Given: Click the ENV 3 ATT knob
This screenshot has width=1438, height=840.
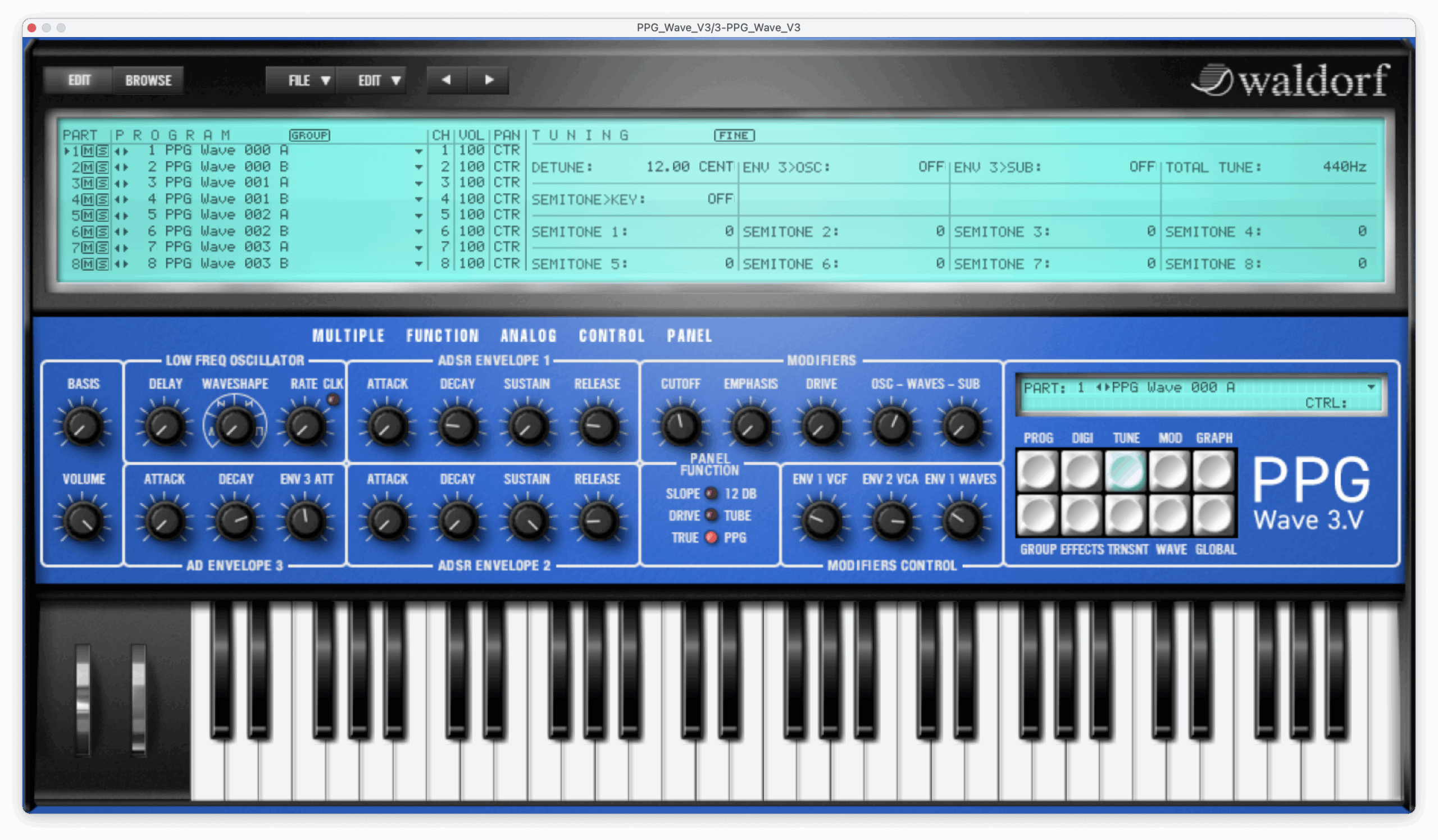Looking at the screenshot, I should pyautogui.click(x=305, y=521).
